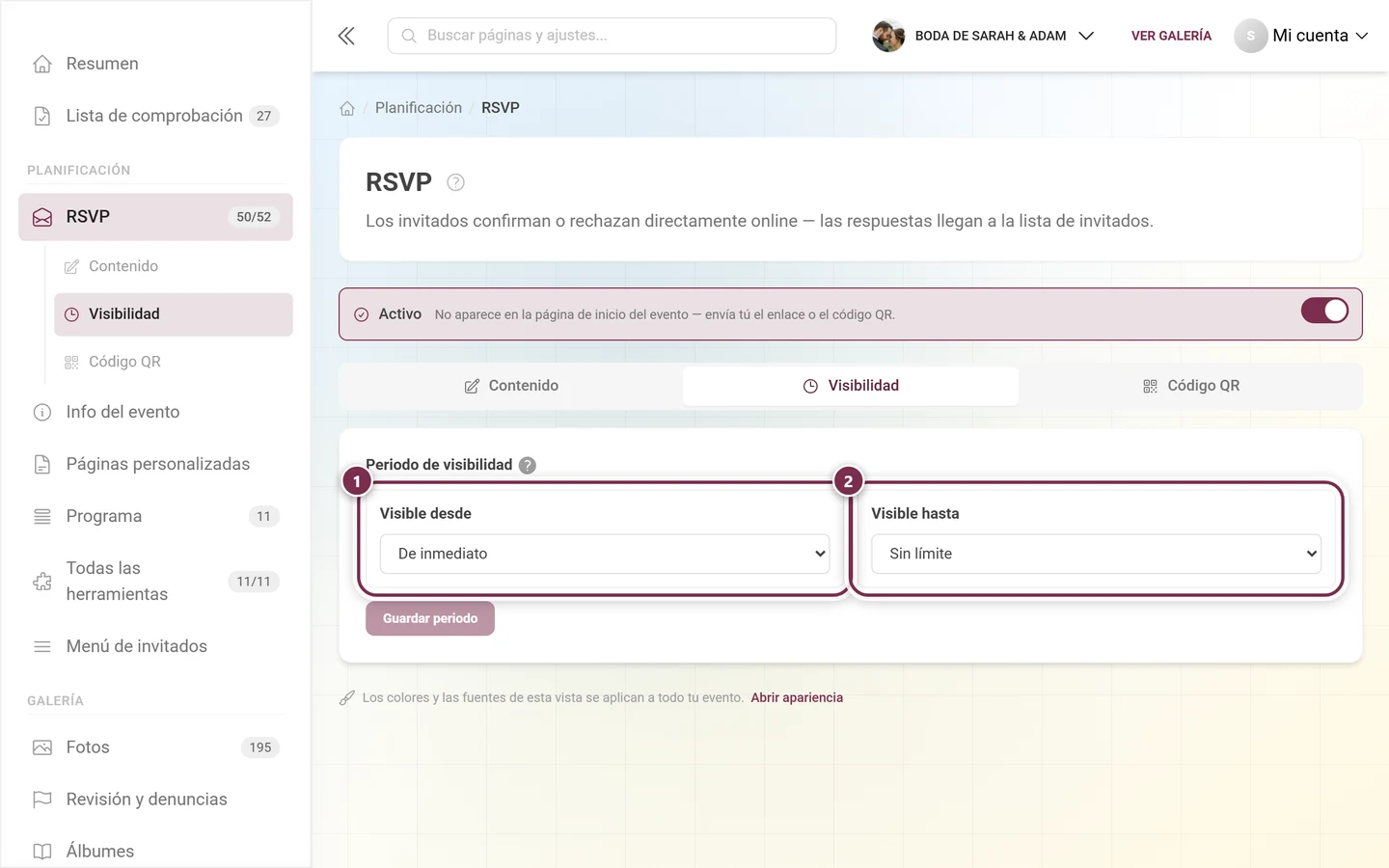Image resolution: width=1389 pixels, height=868 pixels.
Task: Click the list icon next to Programa
Action: 42,516
